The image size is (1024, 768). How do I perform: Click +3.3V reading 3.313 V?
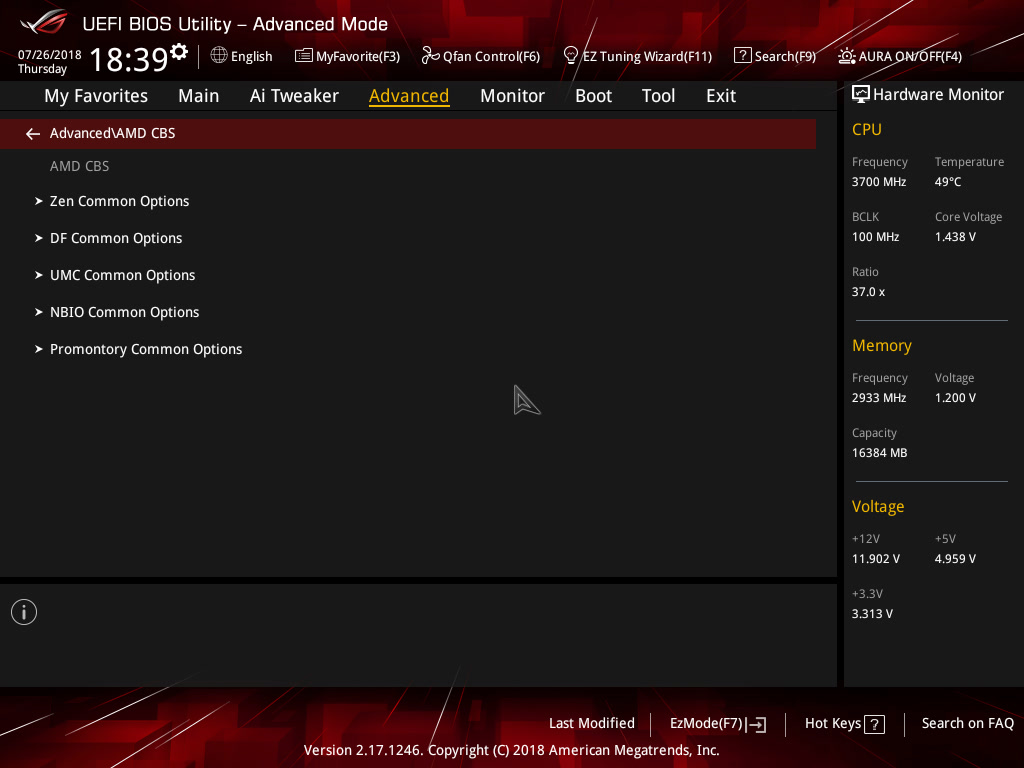[x=872, y=614]
